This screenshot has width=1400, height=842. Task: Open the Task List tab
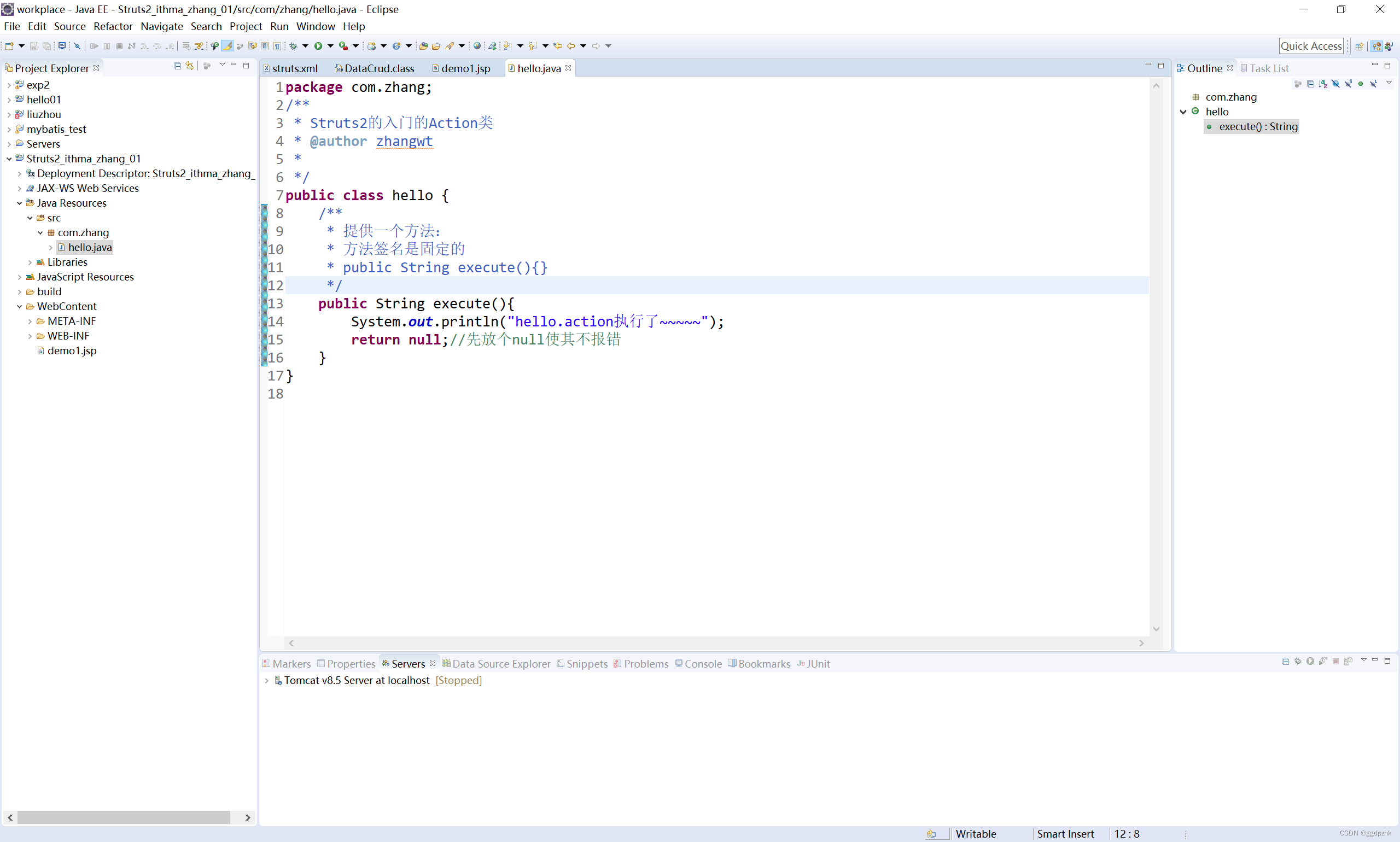point(1264,68)
